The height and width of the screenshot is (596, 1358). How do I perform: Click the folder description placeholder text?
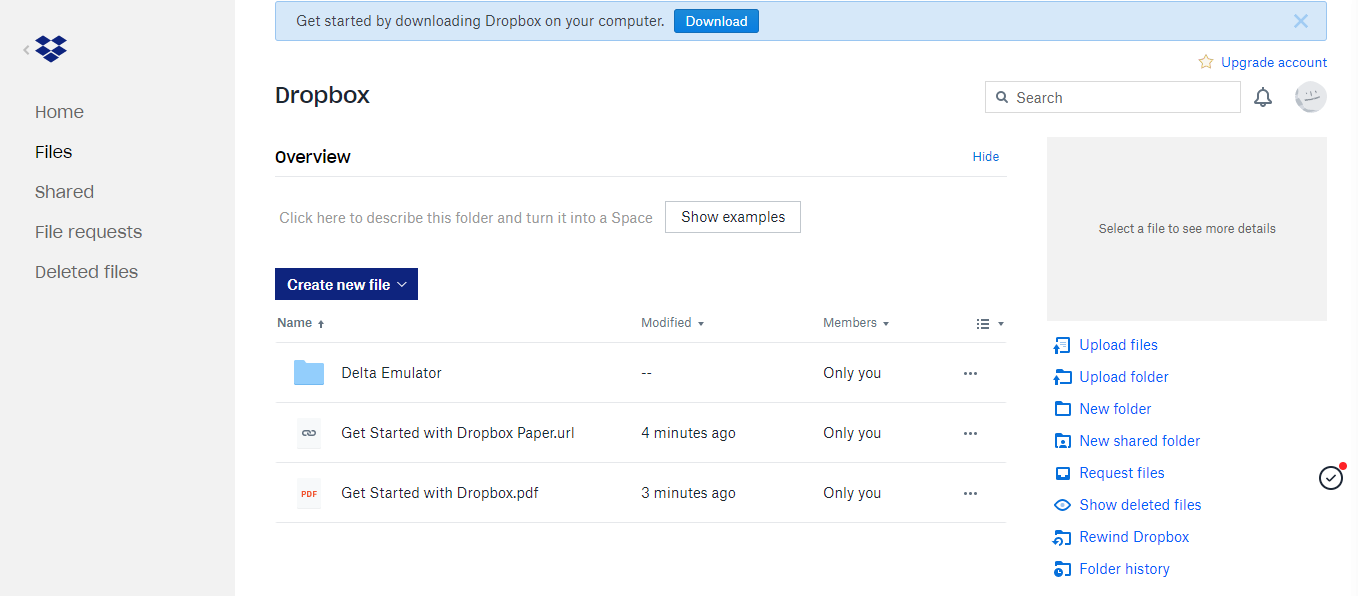click(465, 217)
